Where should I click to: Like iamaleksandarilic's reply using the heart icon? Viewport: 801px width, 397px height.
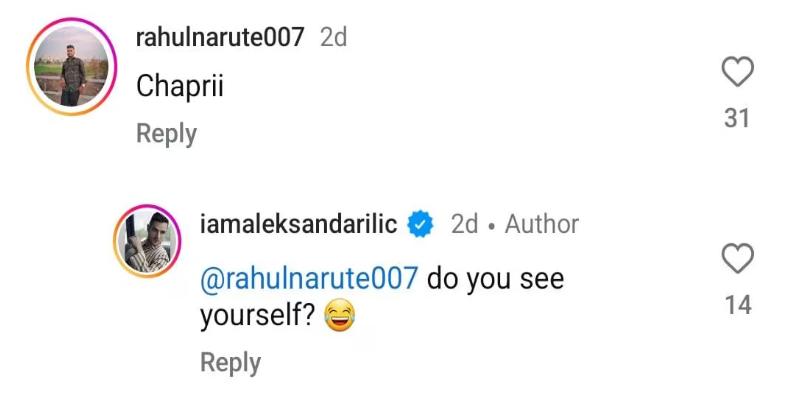coord(737,259)
